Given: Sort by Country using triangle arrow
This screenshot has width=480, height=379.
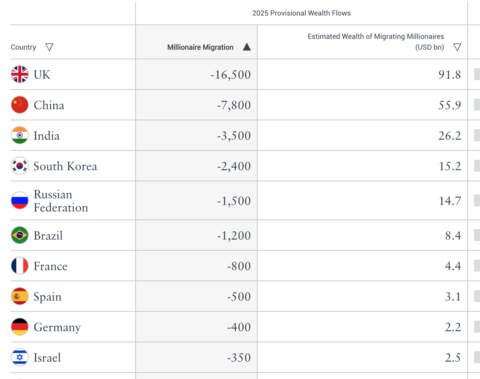Looking at the screenshot, I should click(49, 47).
